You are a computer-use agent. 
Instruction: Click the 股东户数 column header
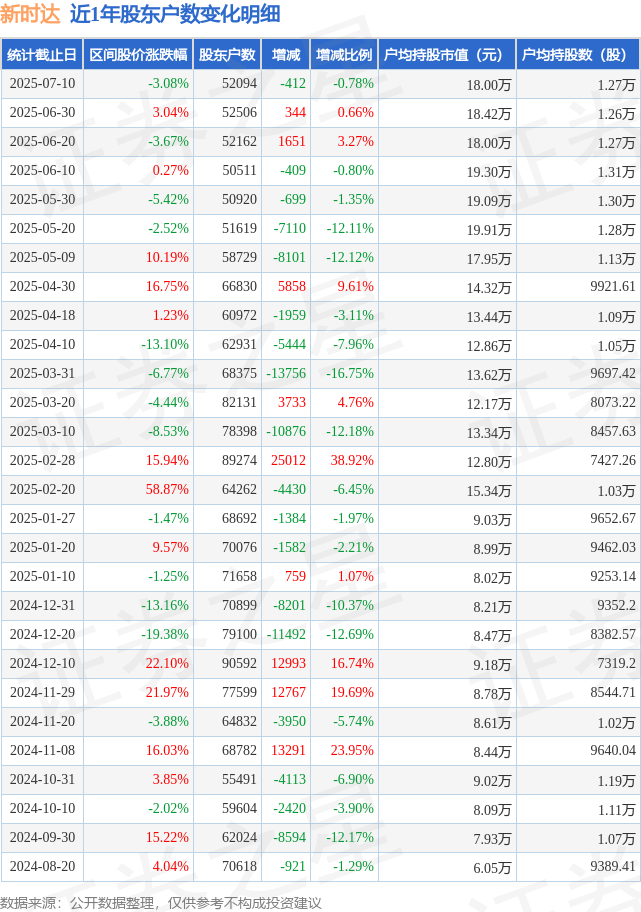pyautogui.click(x=227, y=55)
